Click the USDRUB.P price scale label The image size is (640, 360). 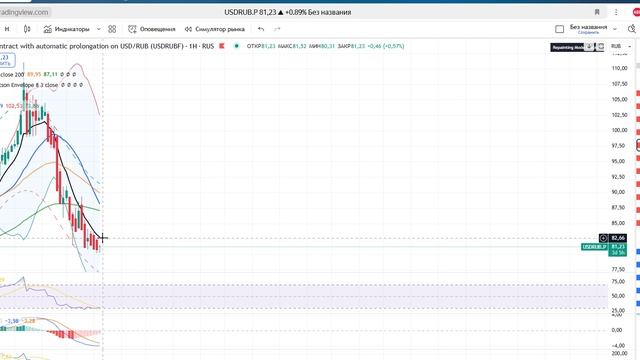(x=594, y=247)
